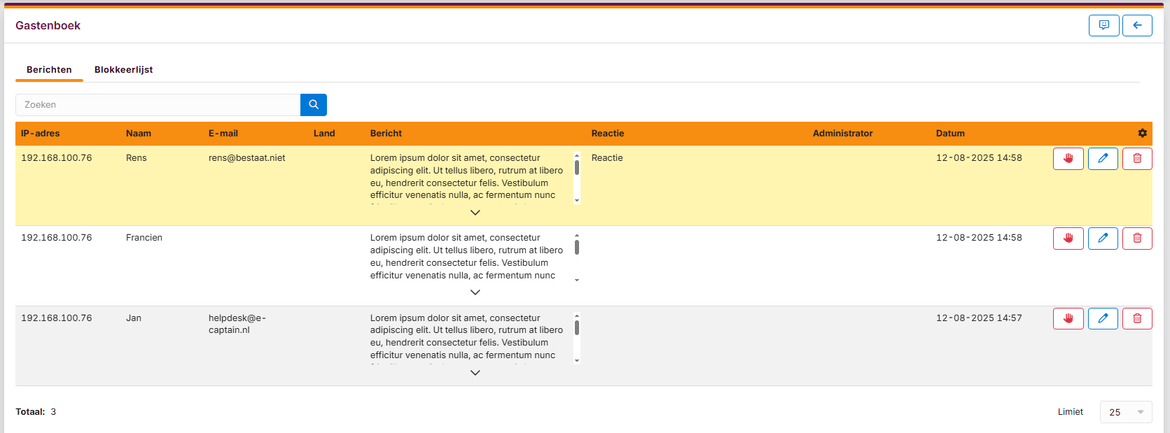Edit the guestbook entry from Jan
The image size is (1170, 433).
1103,318
